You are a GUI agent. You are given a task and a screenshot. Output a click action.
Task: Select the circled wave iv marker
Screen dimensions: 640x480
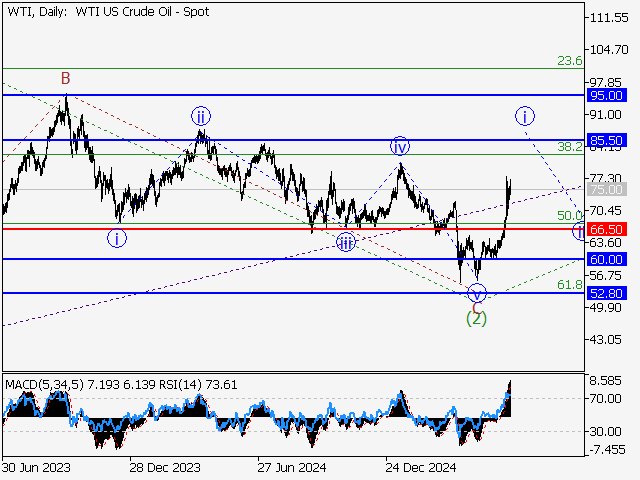[x=399, y=146]
